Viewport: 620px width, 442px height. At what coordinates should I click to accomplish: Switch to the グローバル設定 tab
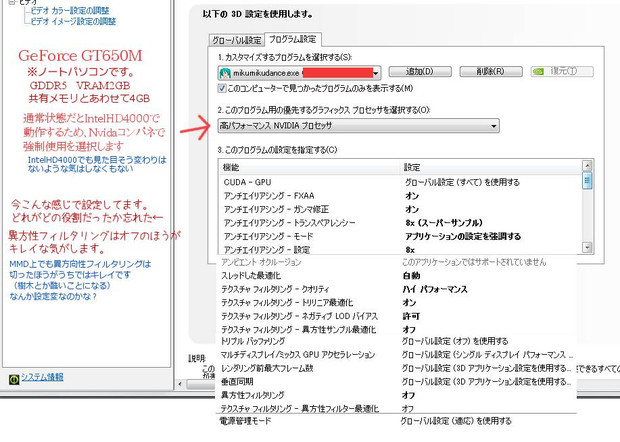point(236,40)
